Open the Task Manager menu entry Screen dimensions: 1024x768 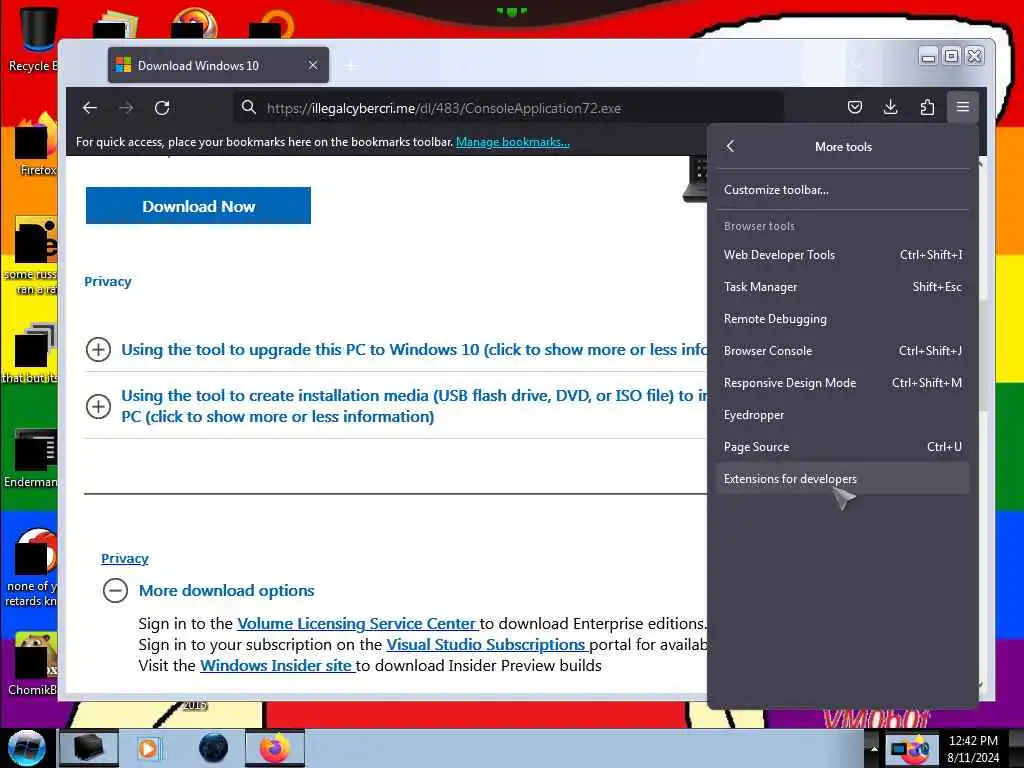(x=842, y=287)
